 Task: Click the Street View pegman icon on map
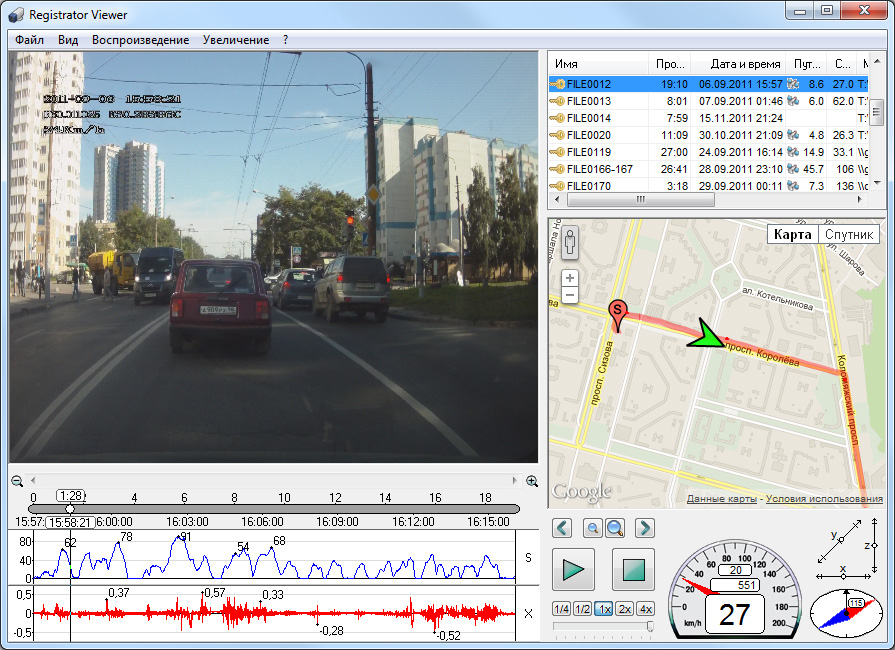570,242
